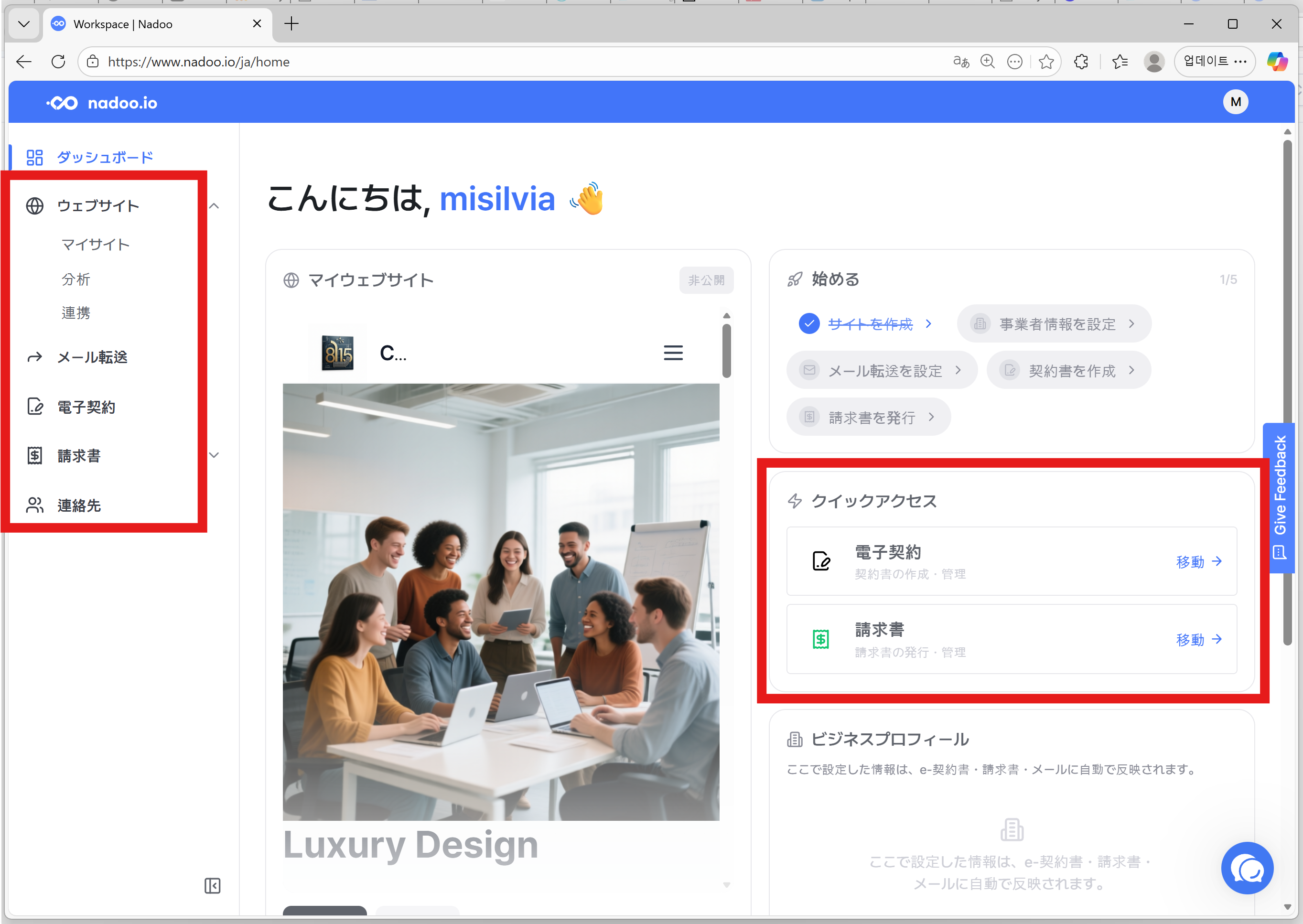Click the 契約書を作成 step button
The image size is (1303, 924).
click(1068, 370)
